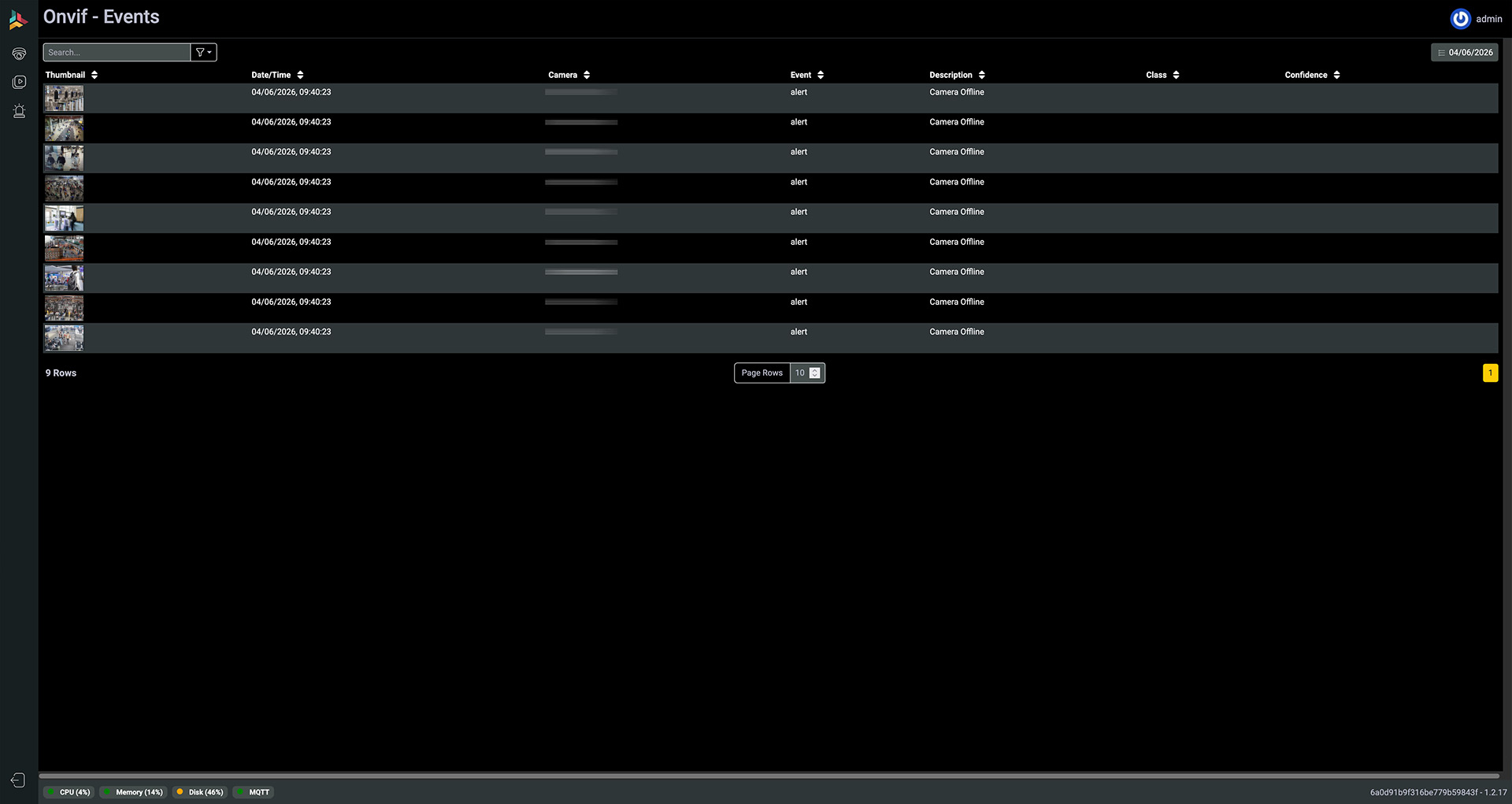This screenshot has height=804, width=1512.
Task: Click the logout icon in the sidebar
Action: pyautogui.click(x=18, y=780)
